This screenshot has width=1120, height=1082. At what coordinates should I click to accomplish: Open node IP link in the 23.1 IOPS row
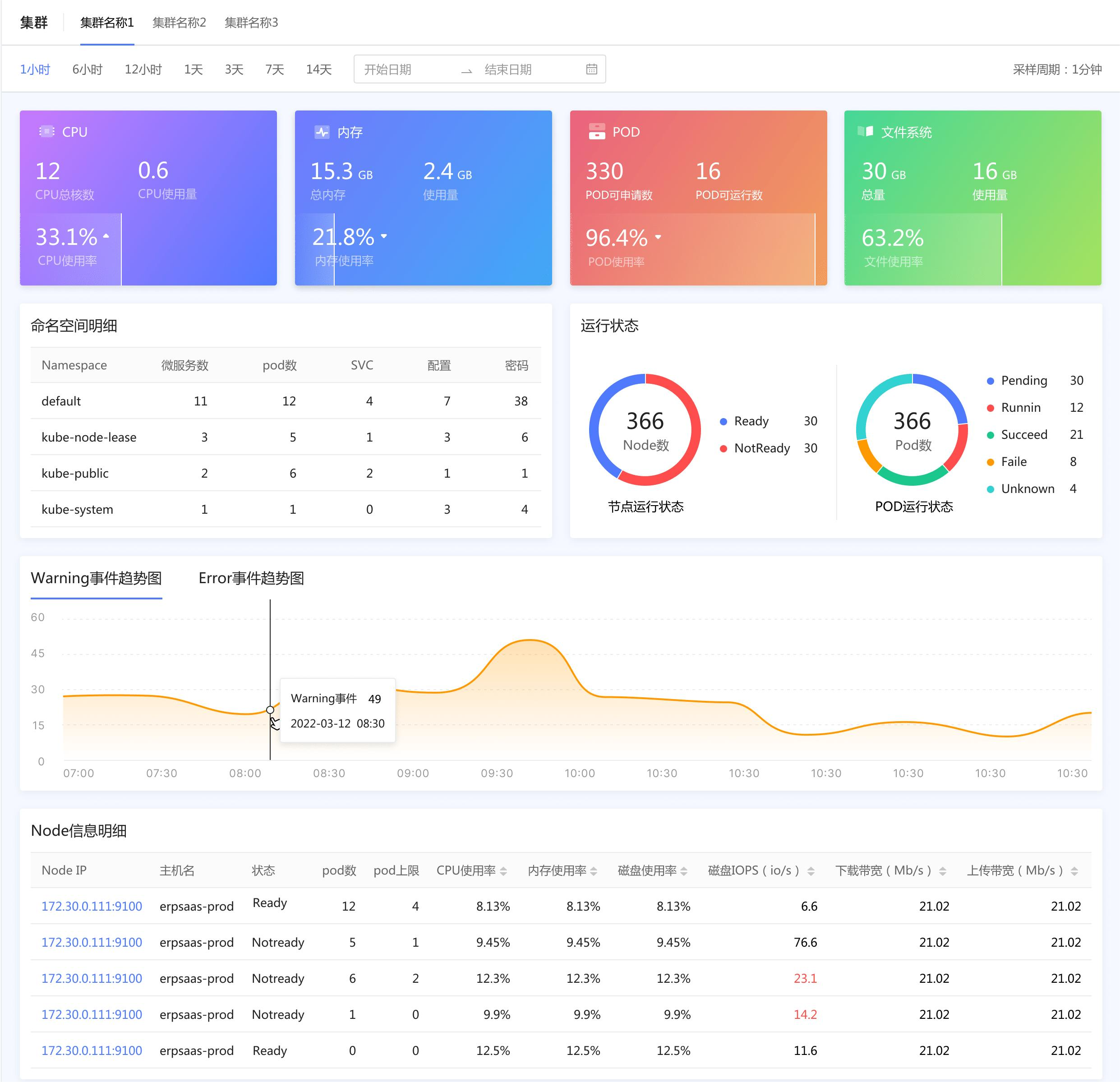92,978
